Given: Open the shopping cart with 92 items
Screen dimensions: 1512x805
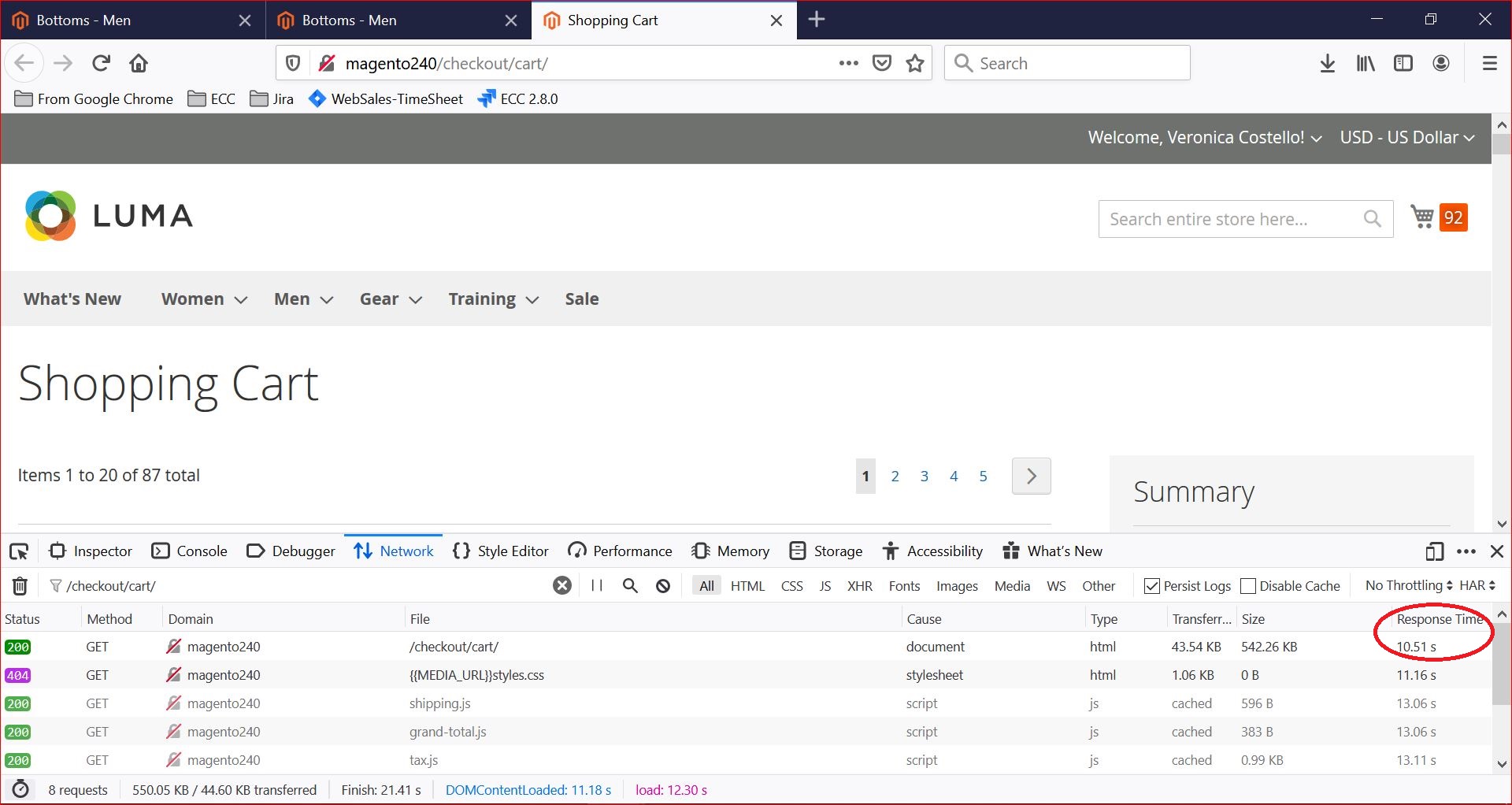Looking at the screenshot, I should point(1439,217).
